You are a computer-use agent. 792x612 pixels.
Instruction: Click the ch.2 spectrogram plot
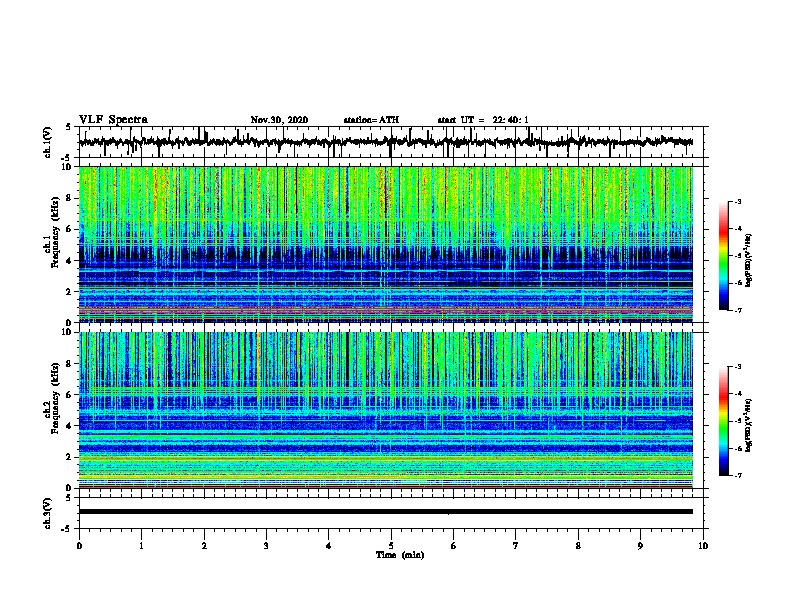[x=386, y=410]
